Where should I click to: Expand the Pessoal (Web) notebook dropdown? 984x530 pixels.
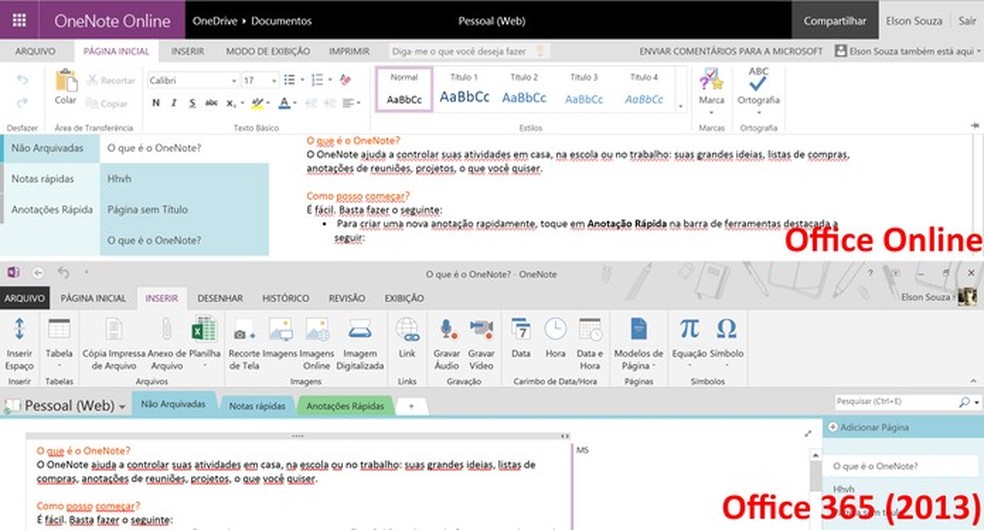[x=122, y=407]
